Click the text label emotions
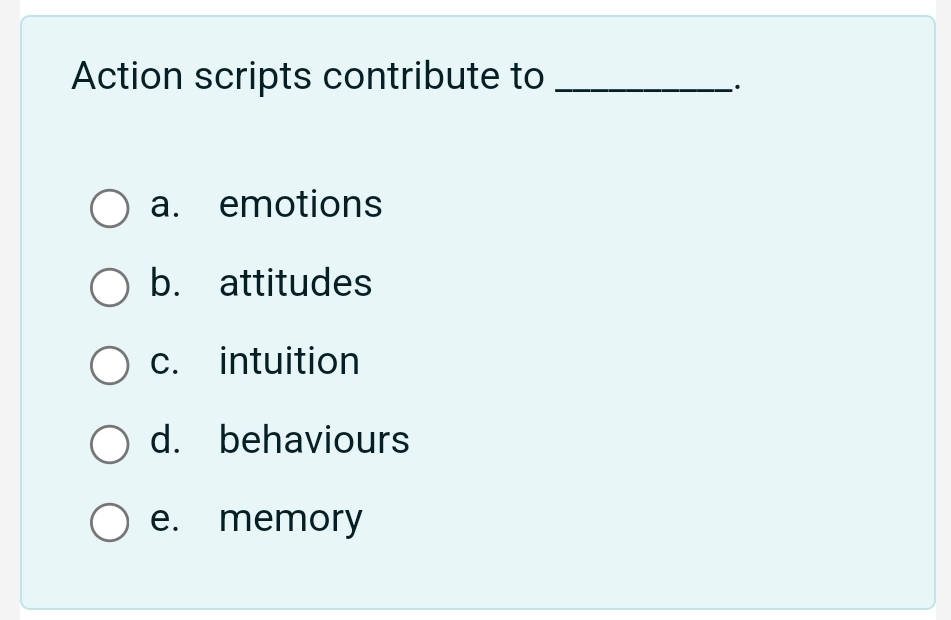This screenshot has height=620, width=951. (301, 205)
